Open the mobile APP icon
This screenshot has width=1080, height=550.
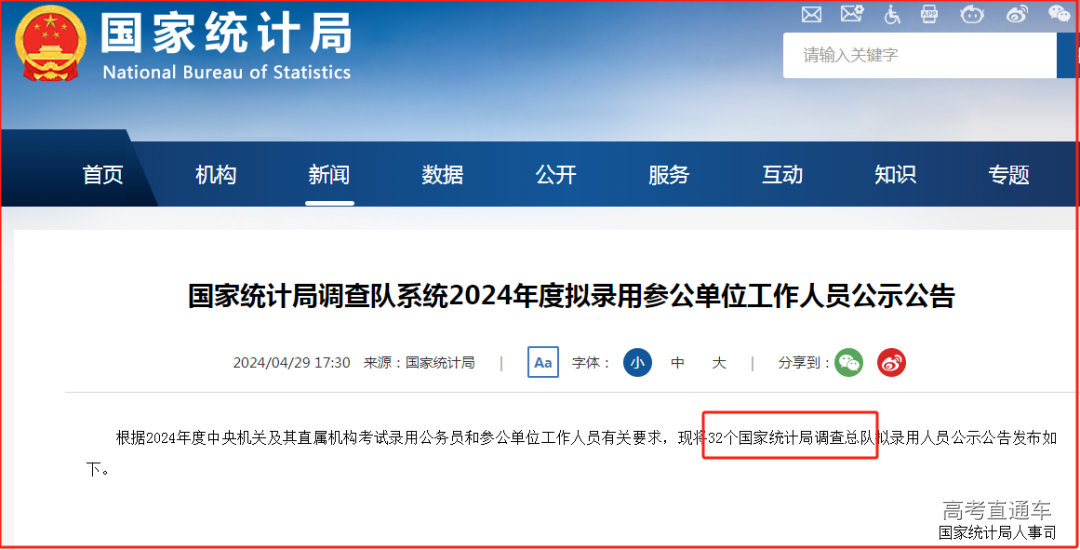(x=930, y=13)
